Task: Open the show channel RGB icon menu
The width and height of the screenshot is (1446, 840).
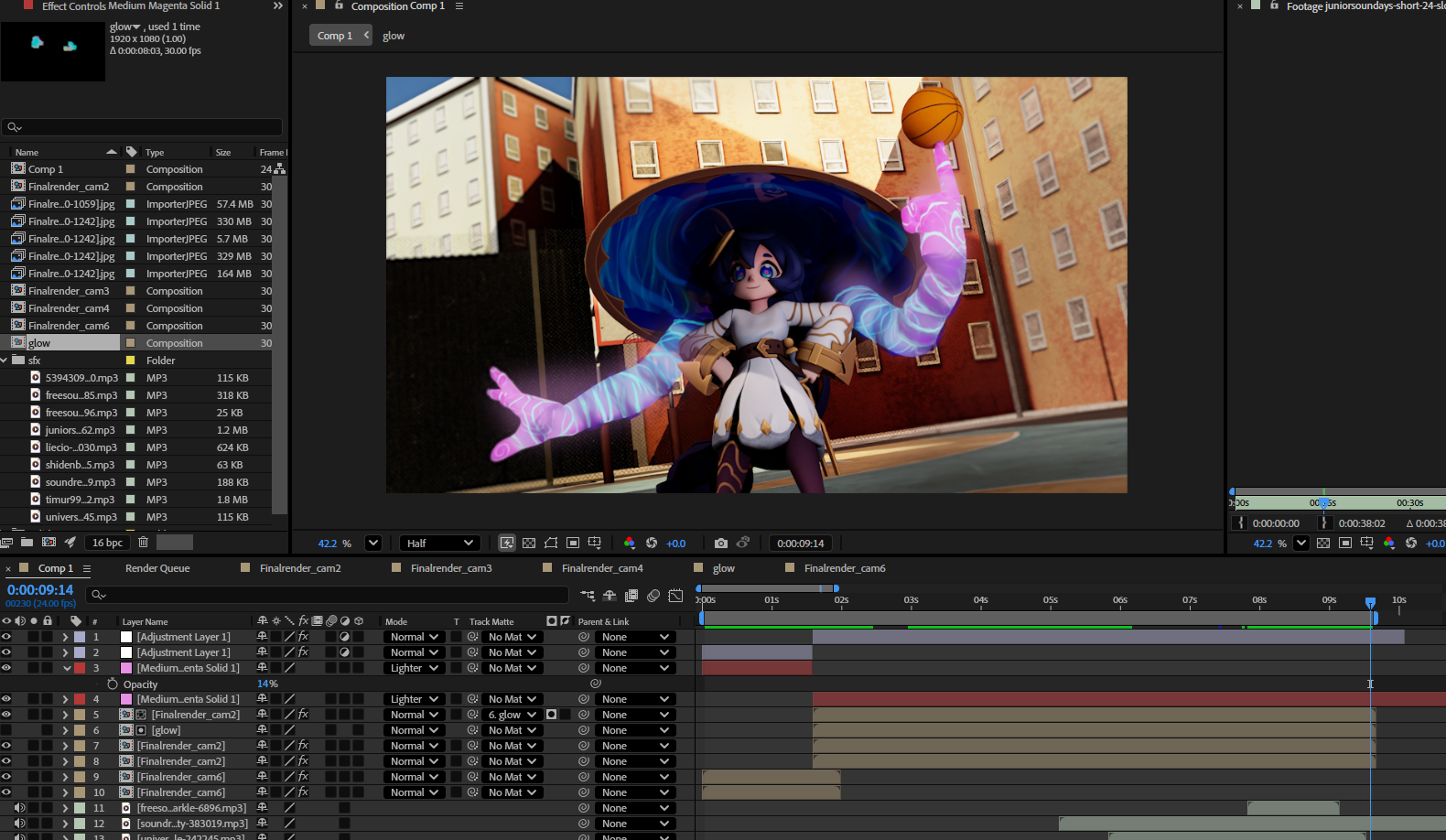Action: (630, 544)
